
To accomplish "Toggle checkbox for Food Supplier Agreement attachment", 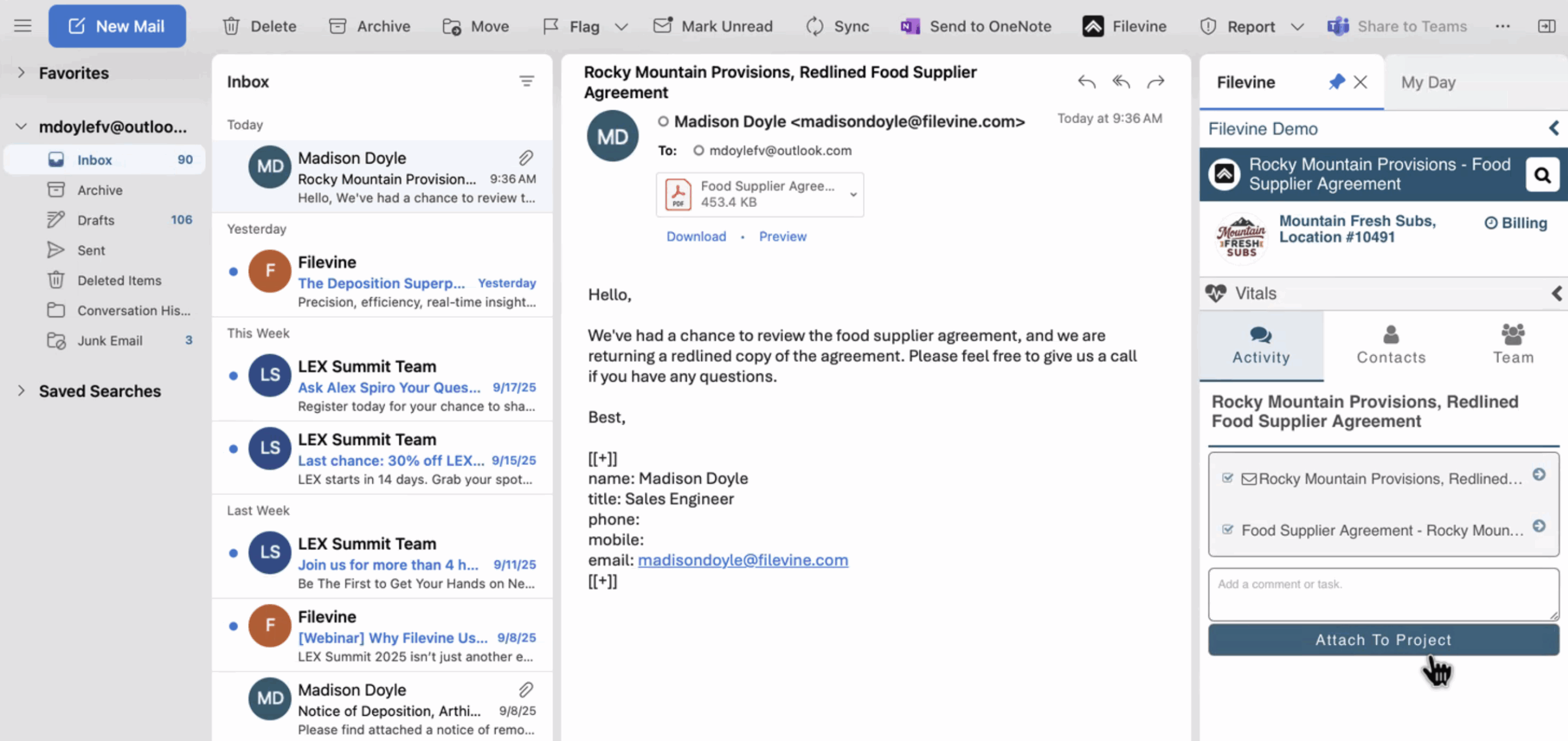I will (1227, 529).
